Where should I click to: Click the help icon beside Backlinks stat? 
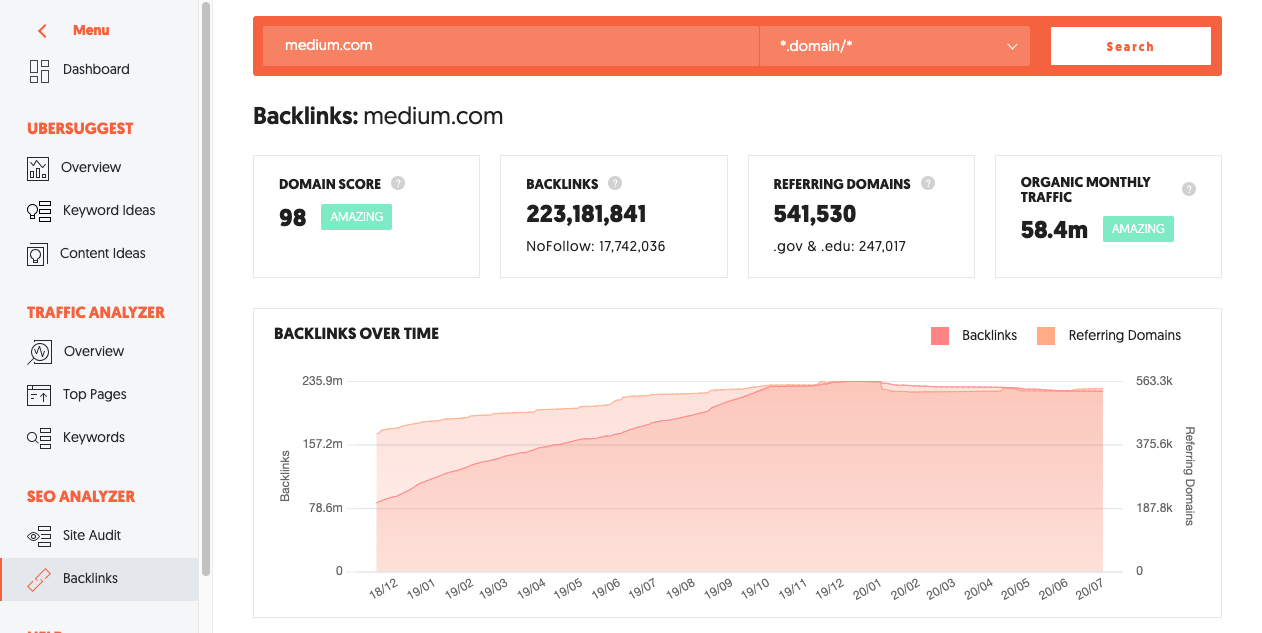615,183
